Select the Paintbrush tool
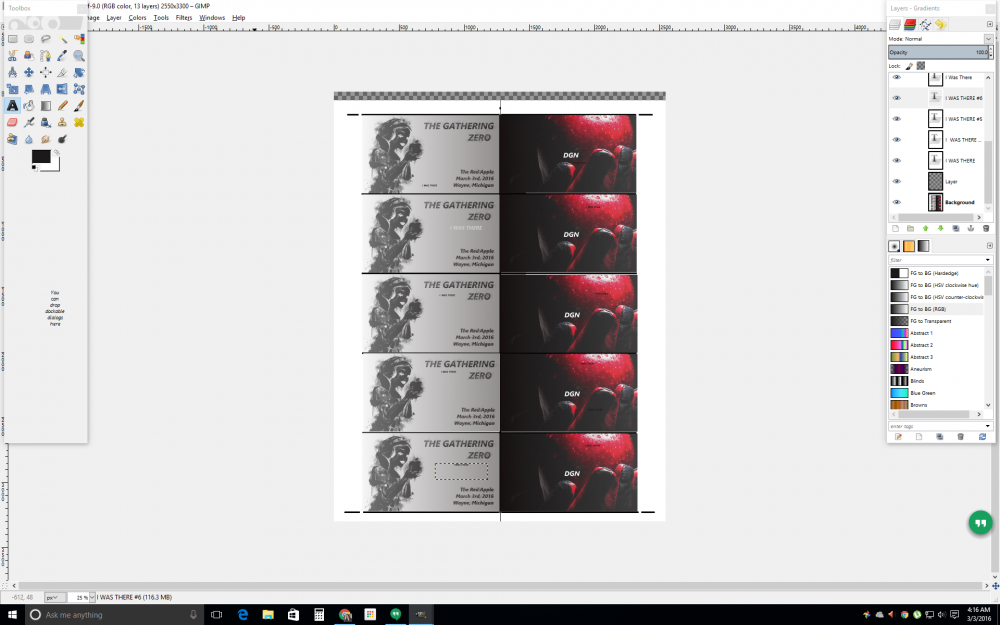Viewport: 1000px width, 625px height. 78,106
